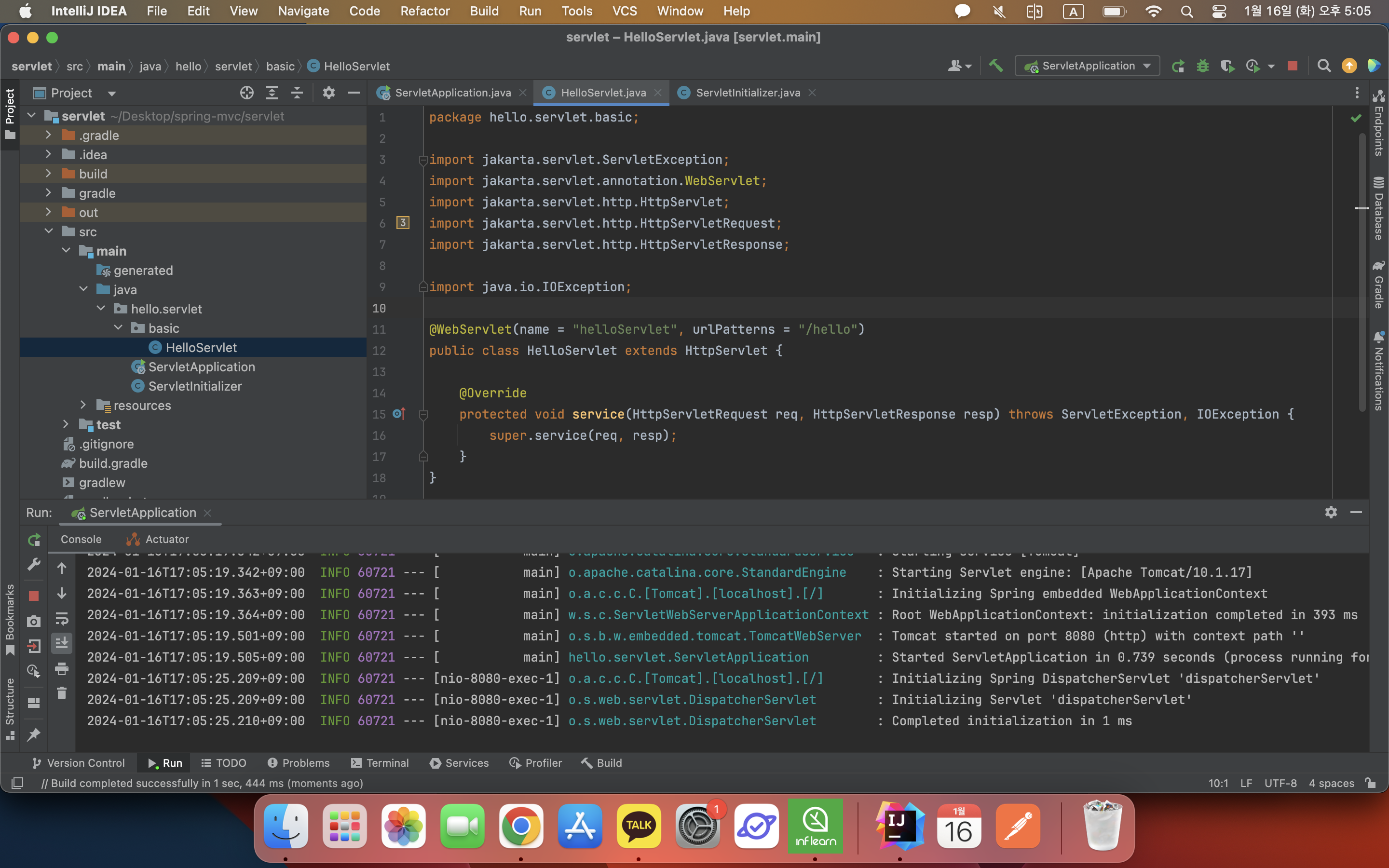
Task: Click scroll up arrow in console
Action: (61, 569)
